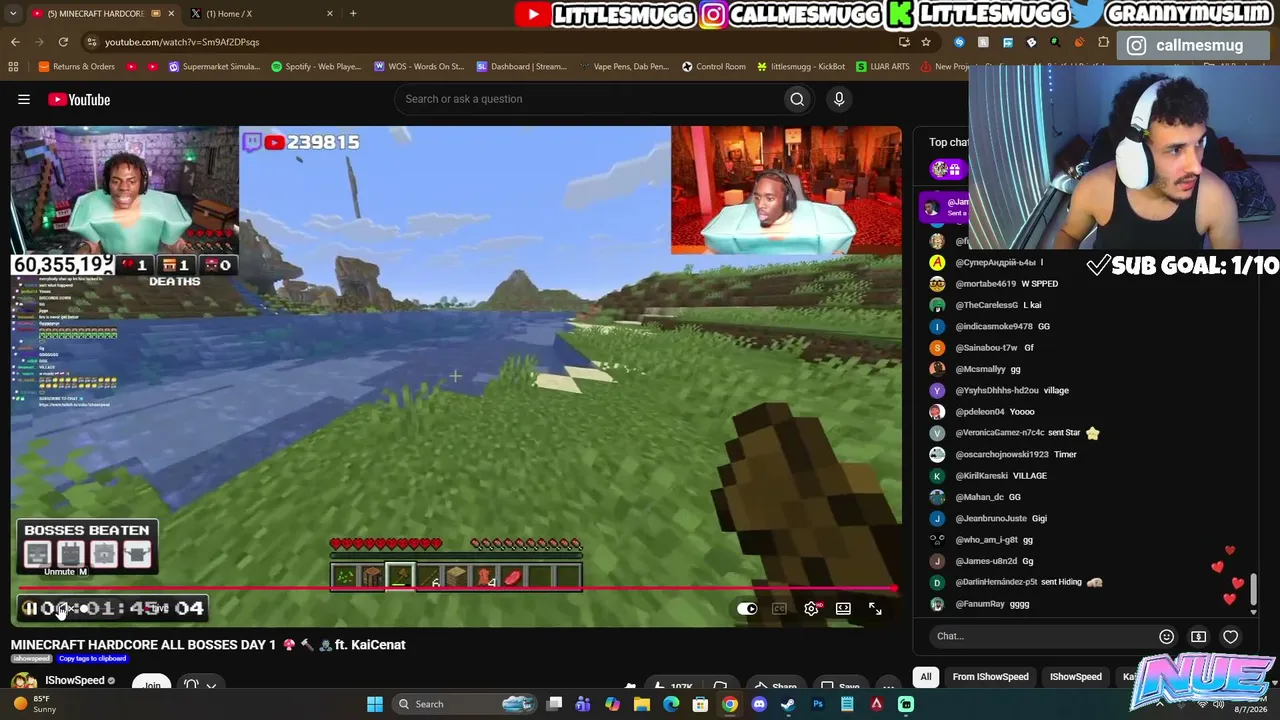Viewport: 1280px width, 720px height.
Task: Open the WOS - Words On St... bookmark
Action: [x=419, y=67]
